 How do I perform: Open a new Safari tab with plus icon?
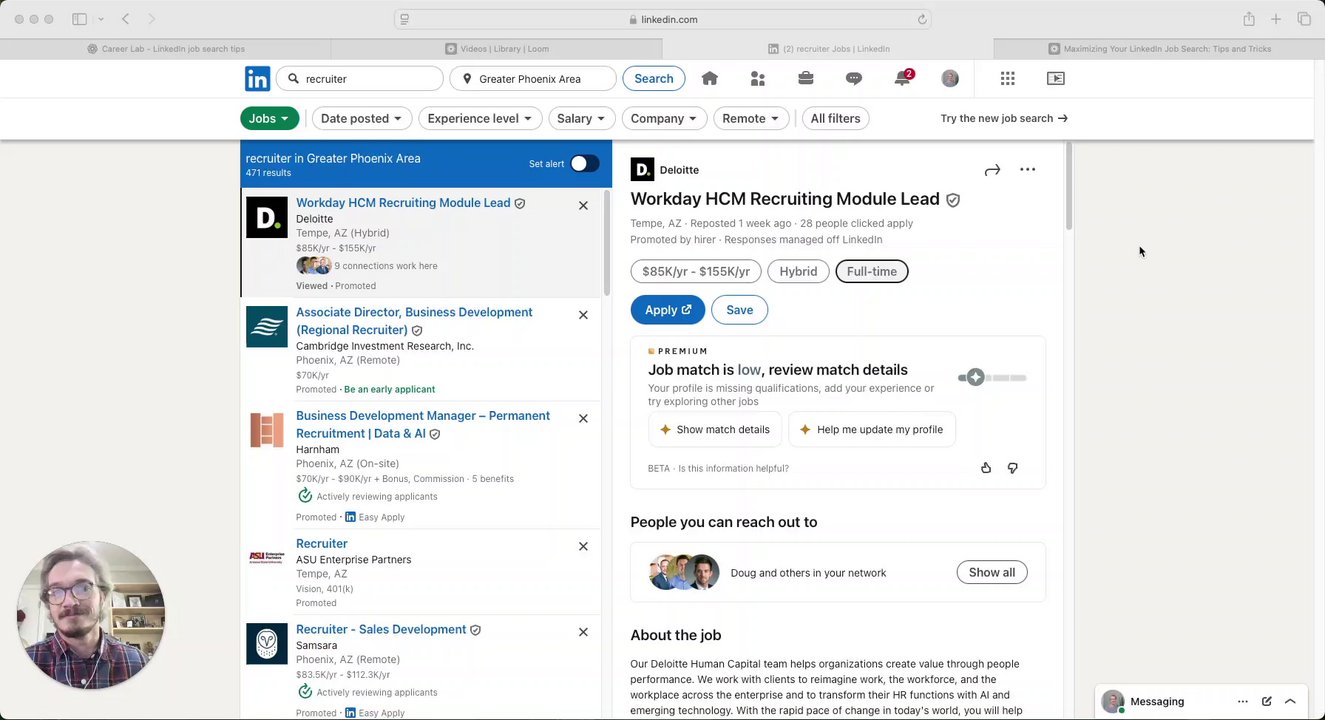pos(1276,19)
